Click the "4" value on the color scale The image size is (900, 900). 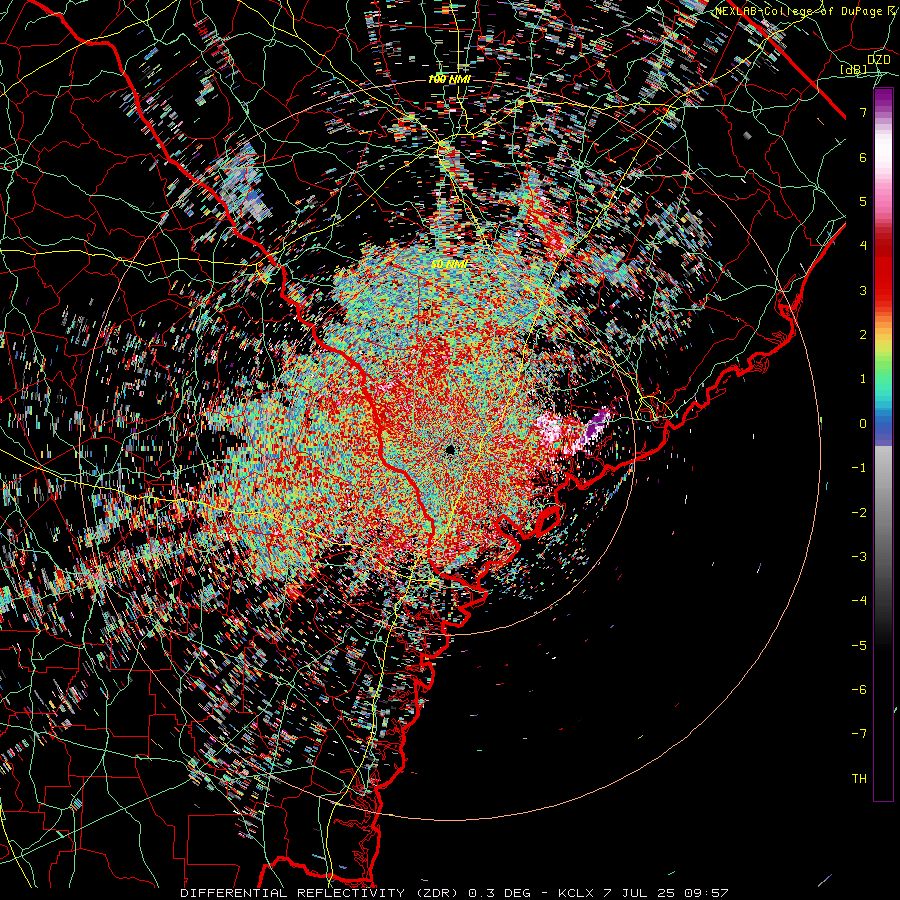pyautogui.click(x=863, y=246)
